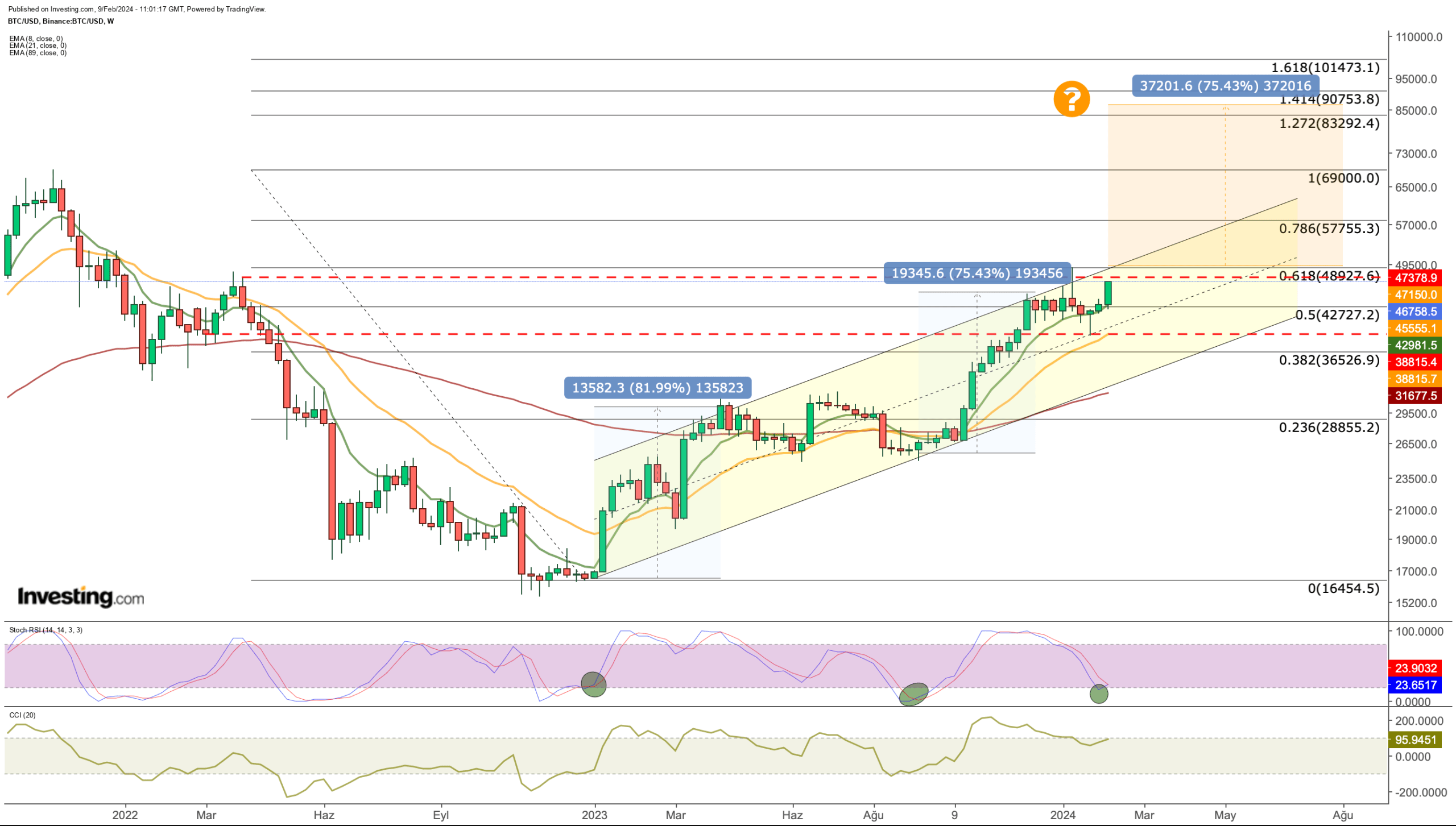The image size is (1456, 826).
Task: Click the orange 38815.7 price tag
Action: point(1415,379)
